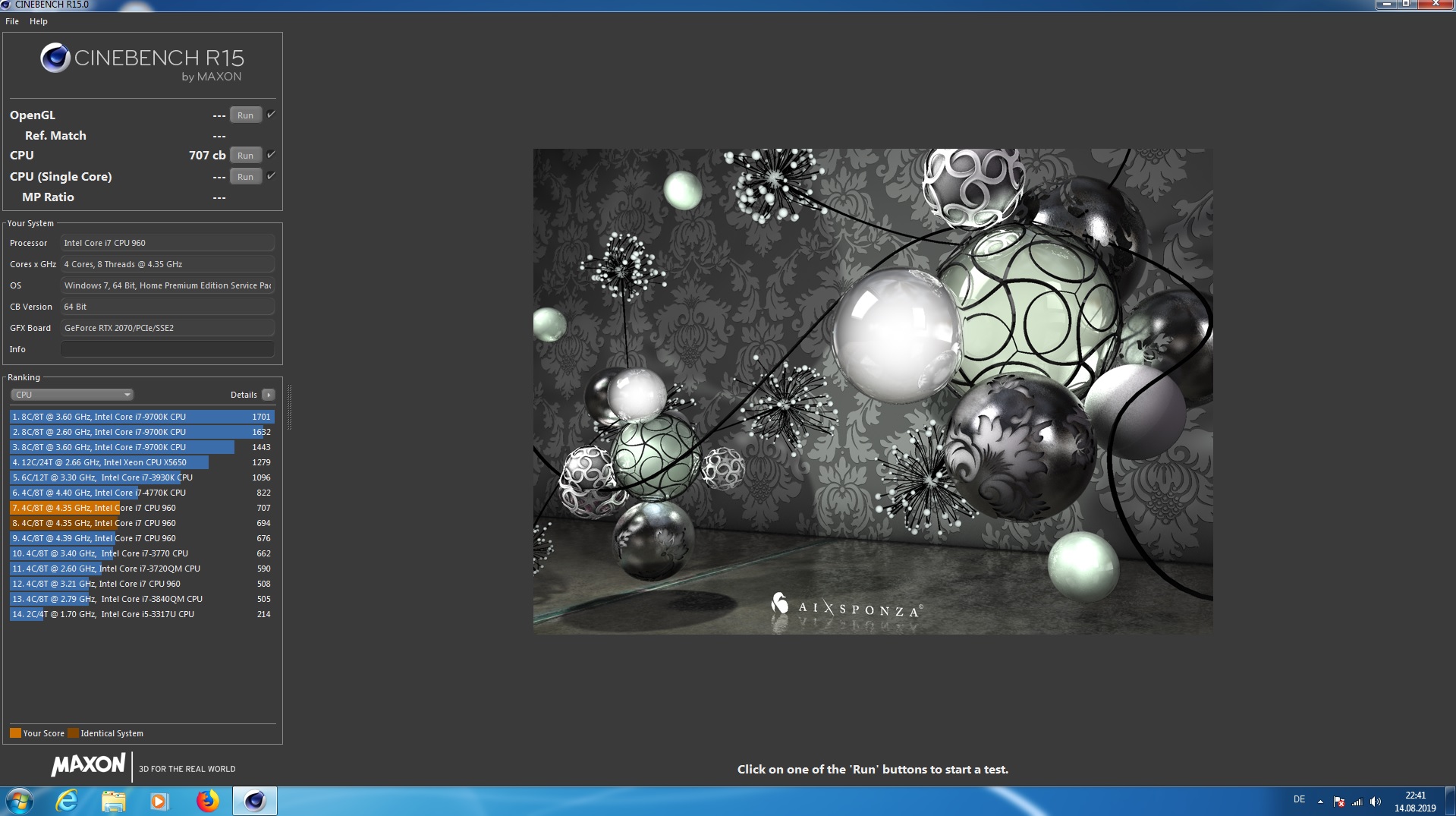Select your score row with 707
The image size is (1456, 816).
click(x=142, y=508)
